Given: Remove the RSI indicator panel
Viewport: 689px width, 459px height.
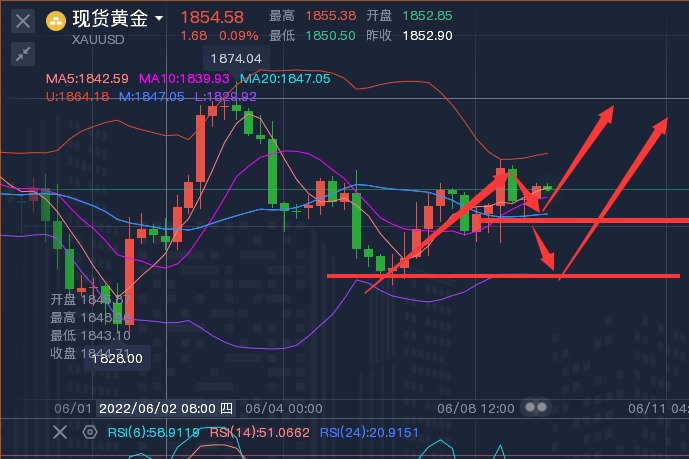Looking at the screenshot, I should point(59,432).
